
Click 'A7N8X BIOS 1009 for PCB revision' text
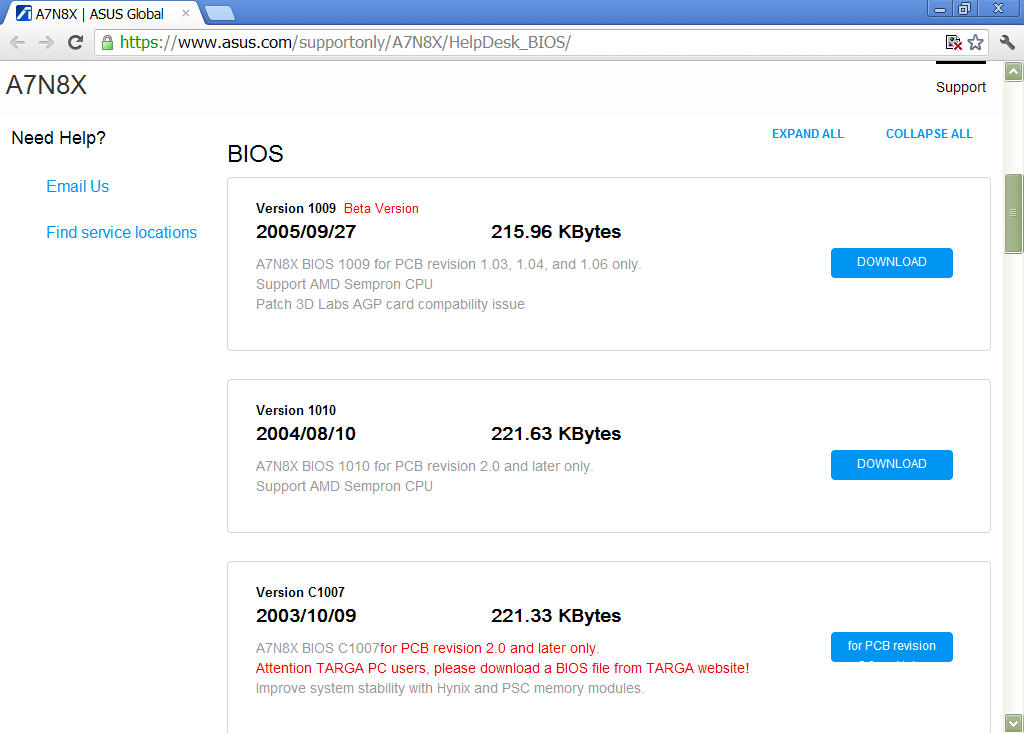pyautogui.click(x=449, y=265)
